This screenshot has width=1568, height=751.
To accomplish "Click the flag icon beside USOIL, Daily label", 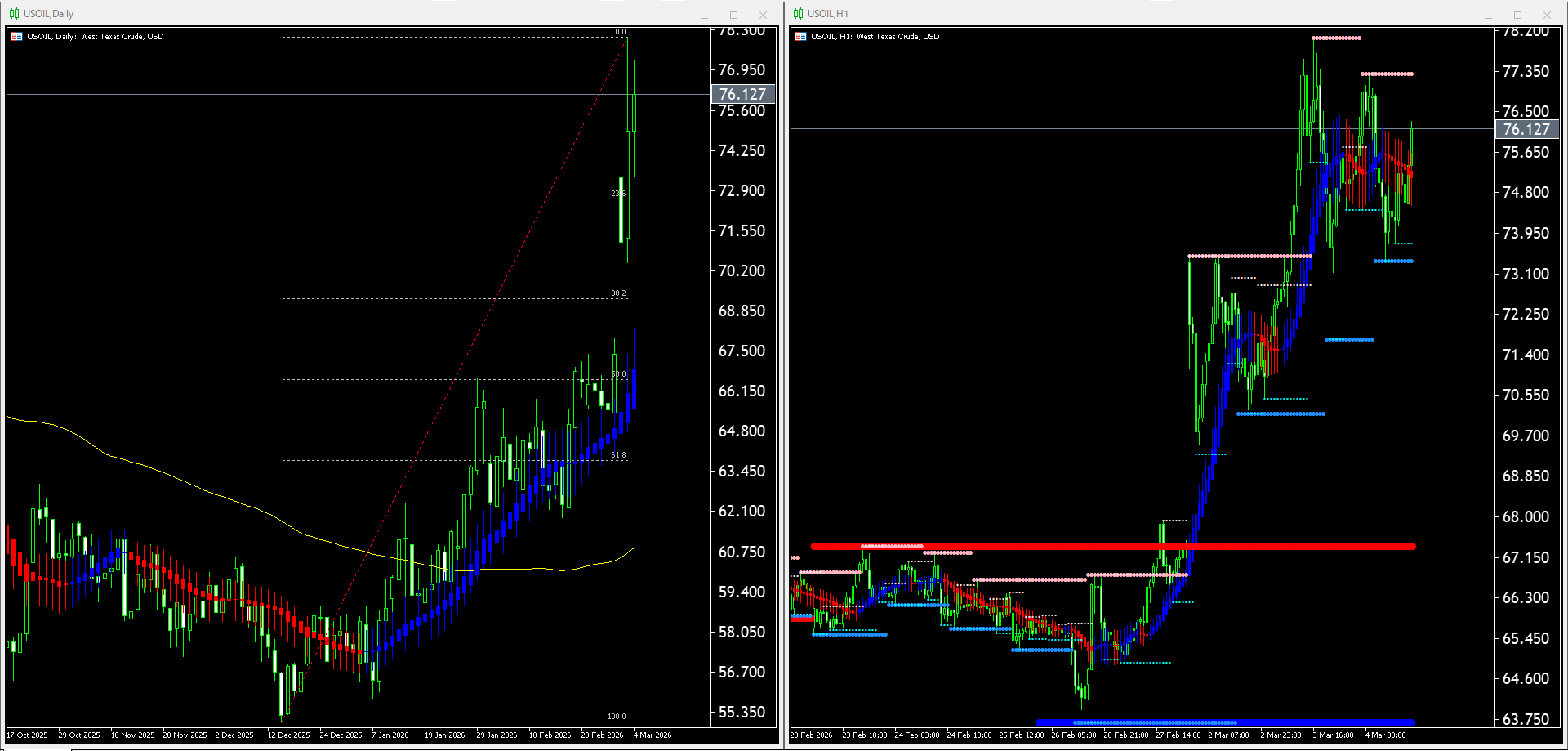I will point(16,37).
